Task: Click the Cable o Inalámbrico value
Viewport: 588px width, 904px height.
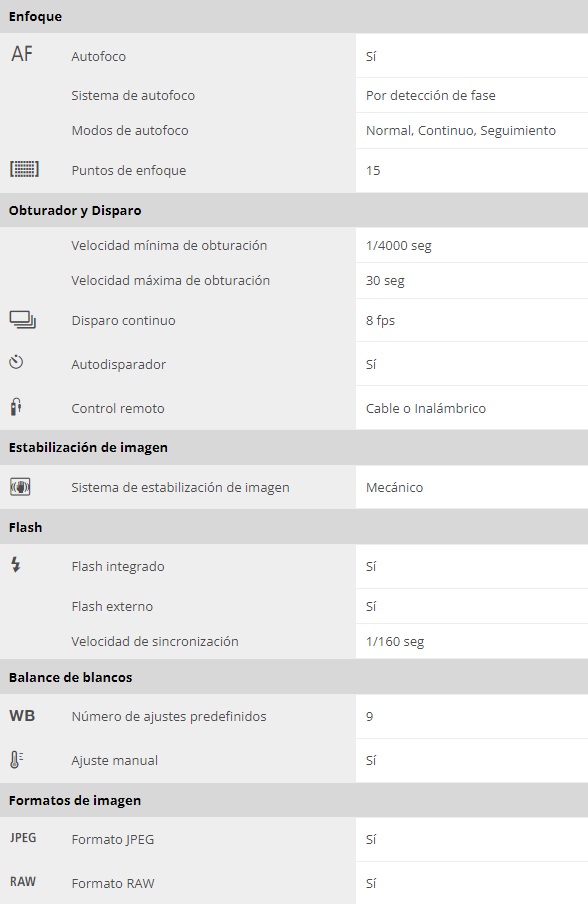Action: click(426, 408)
